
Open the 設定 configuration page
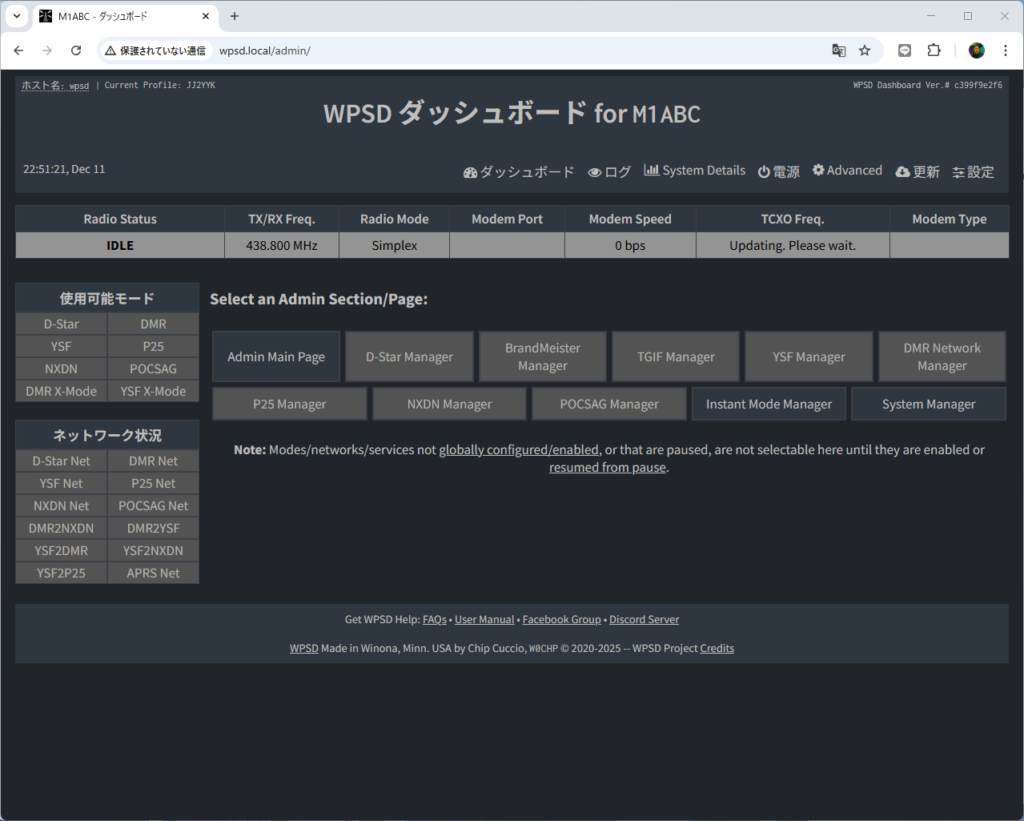point(973,172)
